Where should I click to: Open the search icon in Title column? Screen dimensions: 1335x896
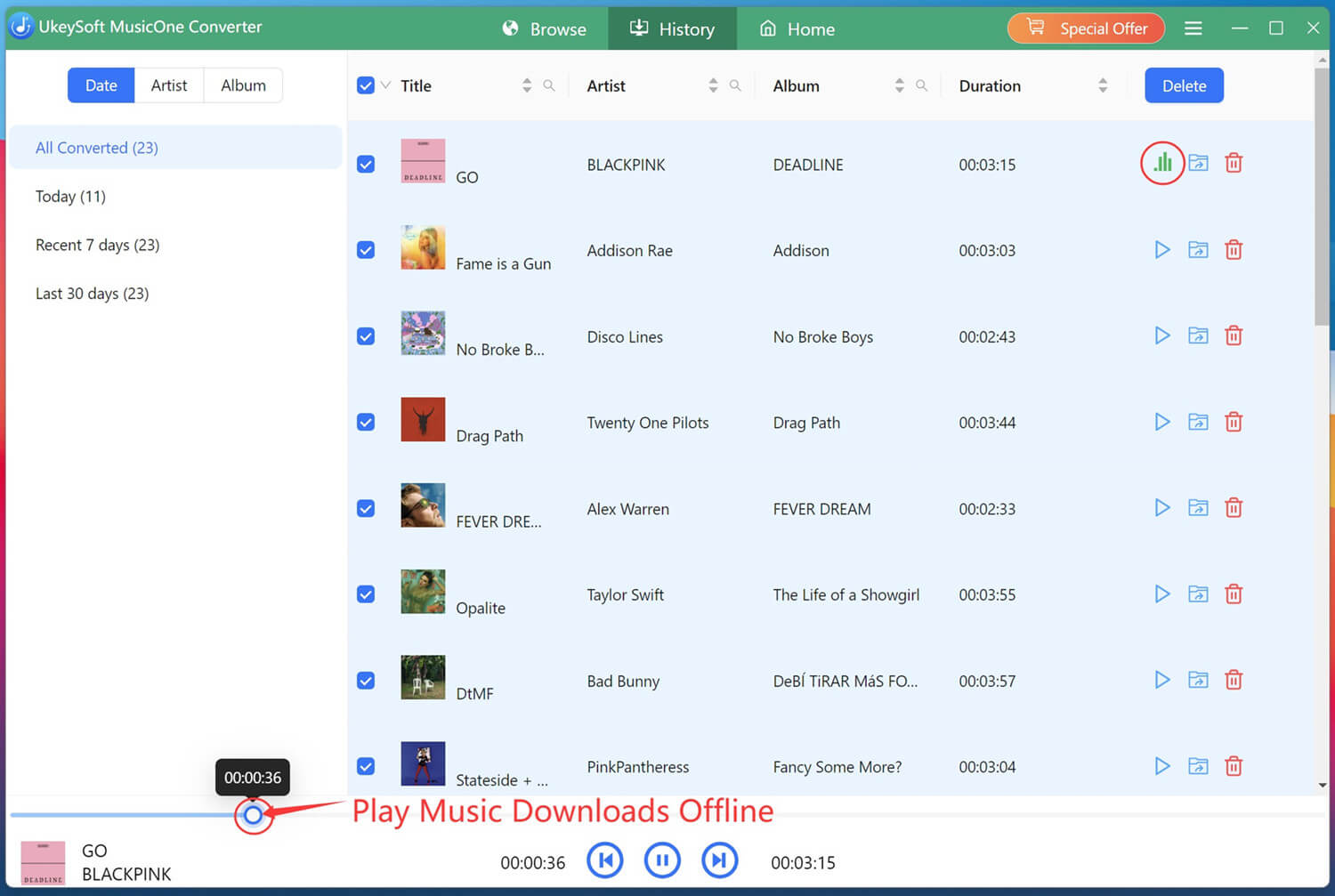click(x=549, y=85)
